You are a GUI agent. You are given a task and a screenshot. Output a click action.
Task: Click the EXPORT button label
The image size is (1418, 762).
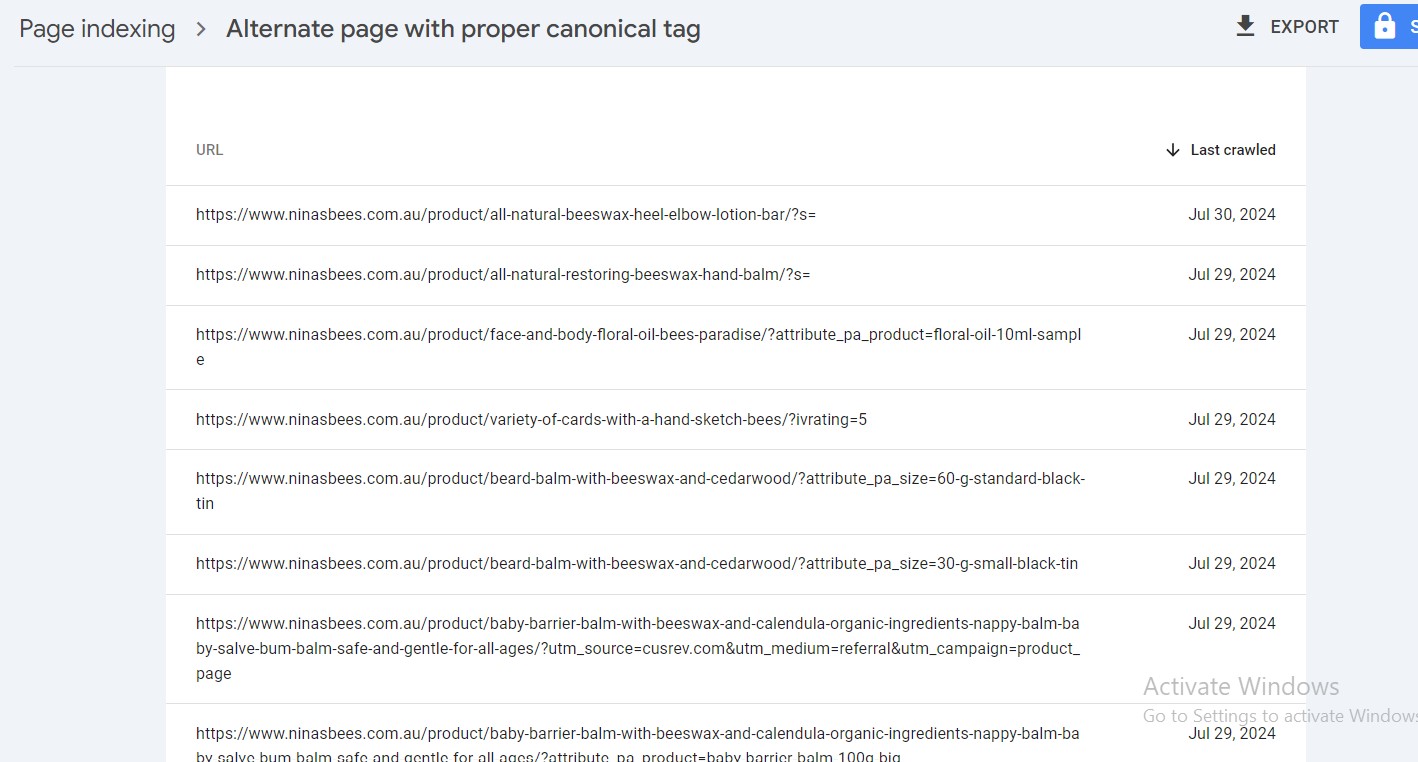click(1304, 27)
